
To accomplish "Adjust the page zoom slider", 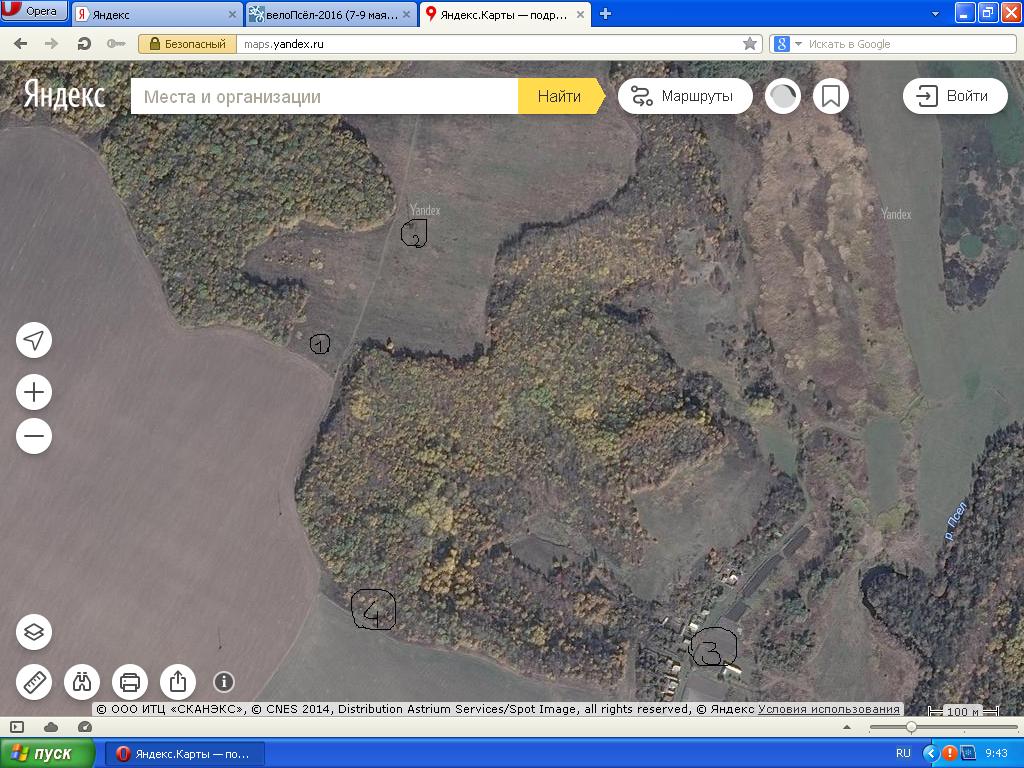I will pyautogui.click(x=910, y=727).
